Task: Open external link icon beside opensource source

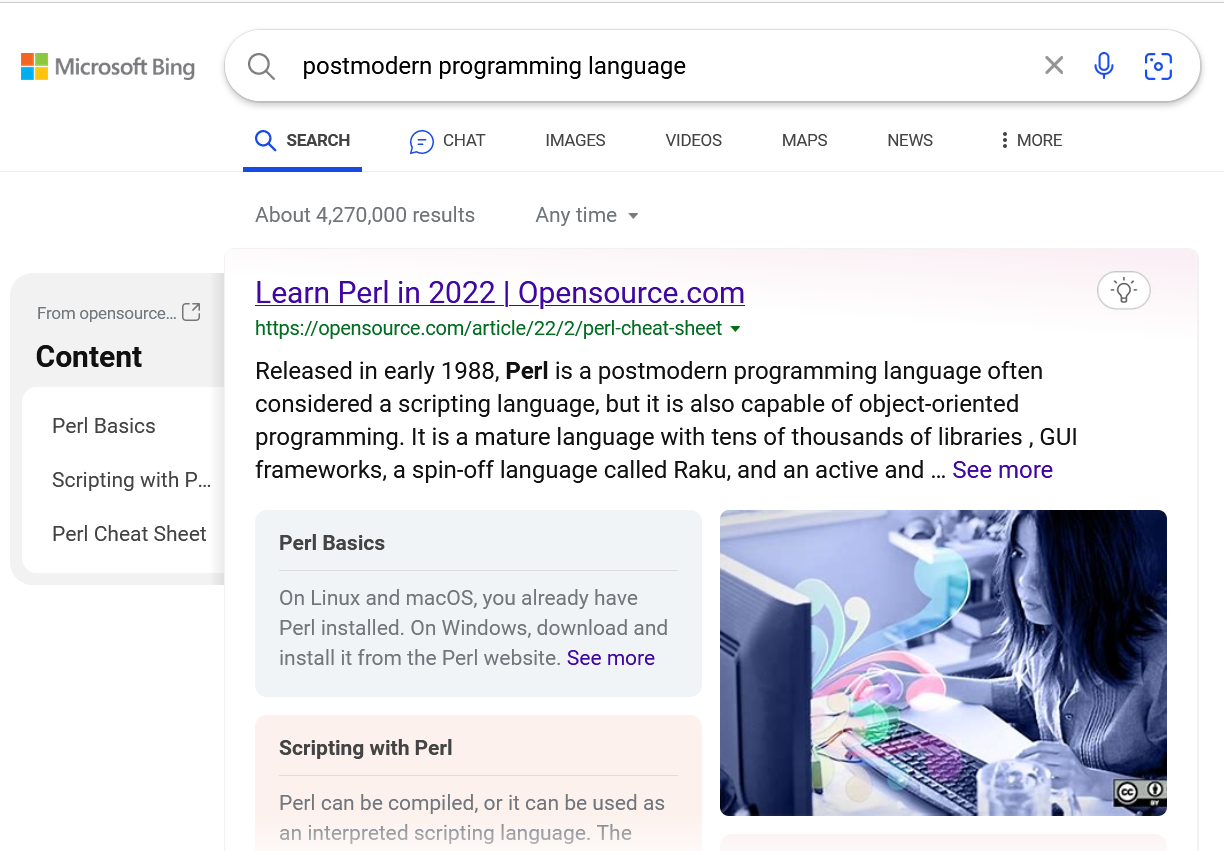Action: (191, 312)
